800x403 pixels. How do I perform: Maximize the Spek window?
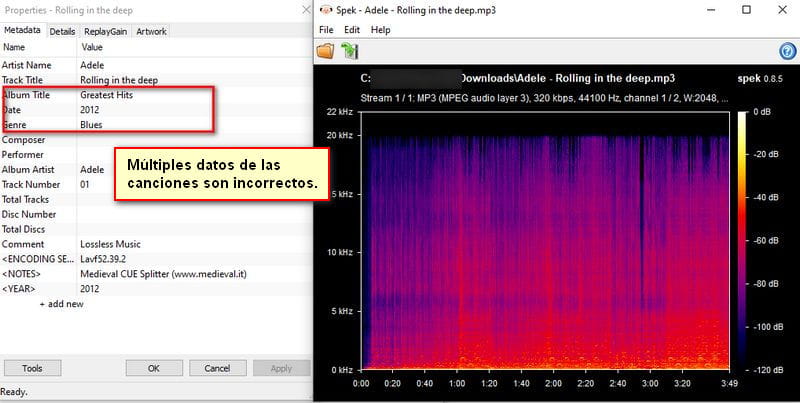[x=746, y=10]
